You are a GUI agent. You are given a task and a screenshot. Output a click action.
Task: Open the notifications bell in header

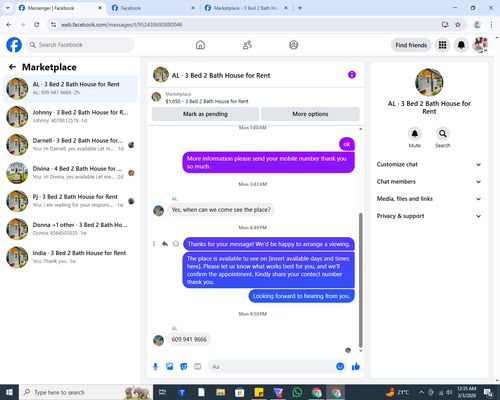click(x=461, y=45)
